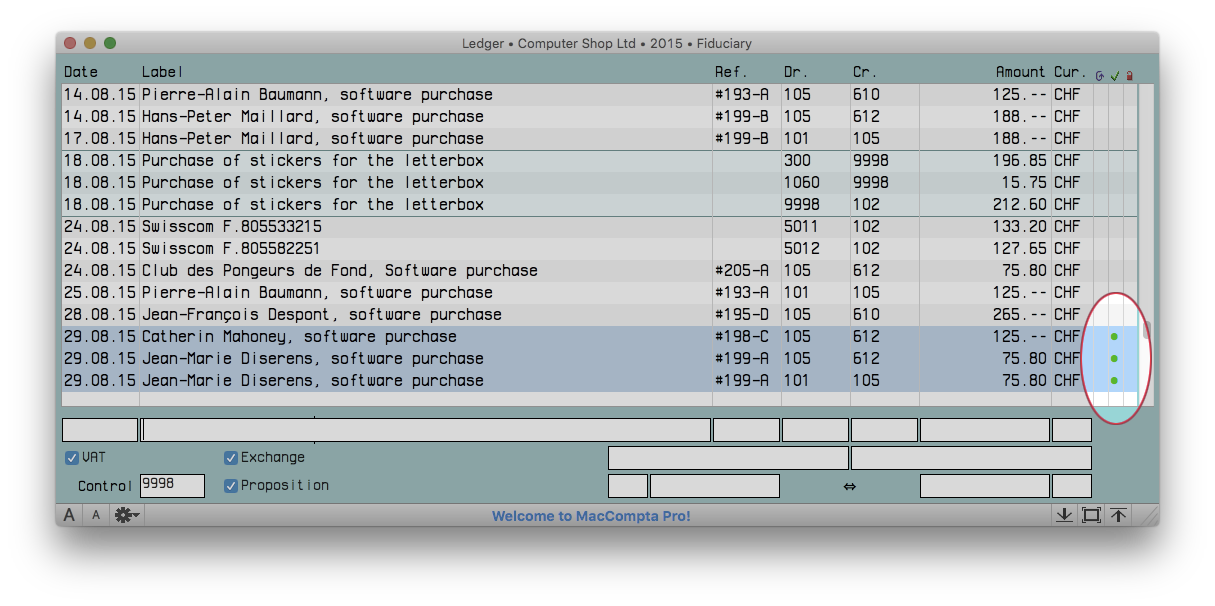The width and height of the screenshot is (1215, 606).
Task: Click the empty Date entry field below the ledger
Action: [x=100, y=430]
